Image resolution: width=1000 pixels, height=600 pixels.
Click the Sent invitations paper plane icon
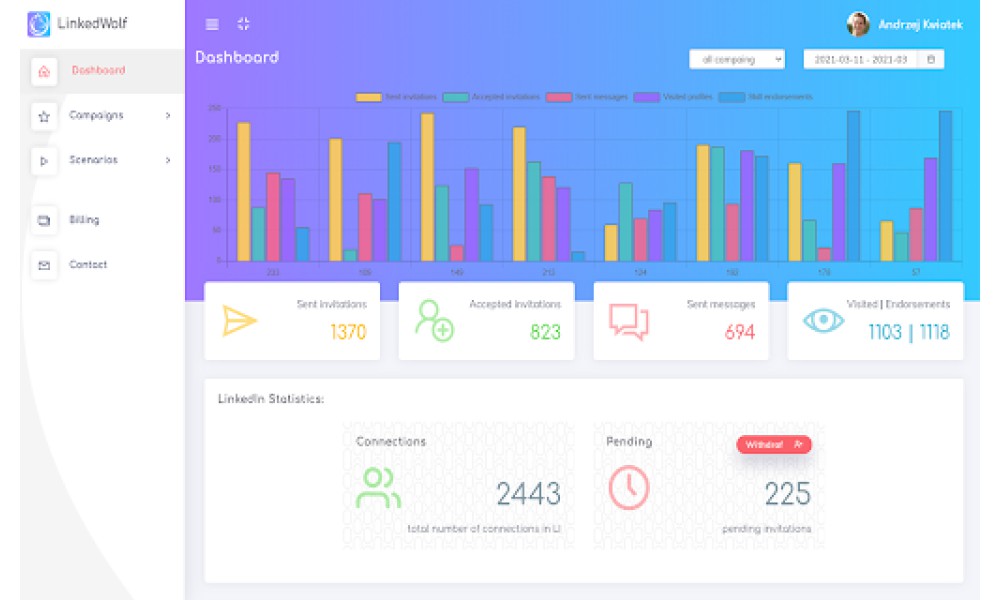tap(239, 321)
